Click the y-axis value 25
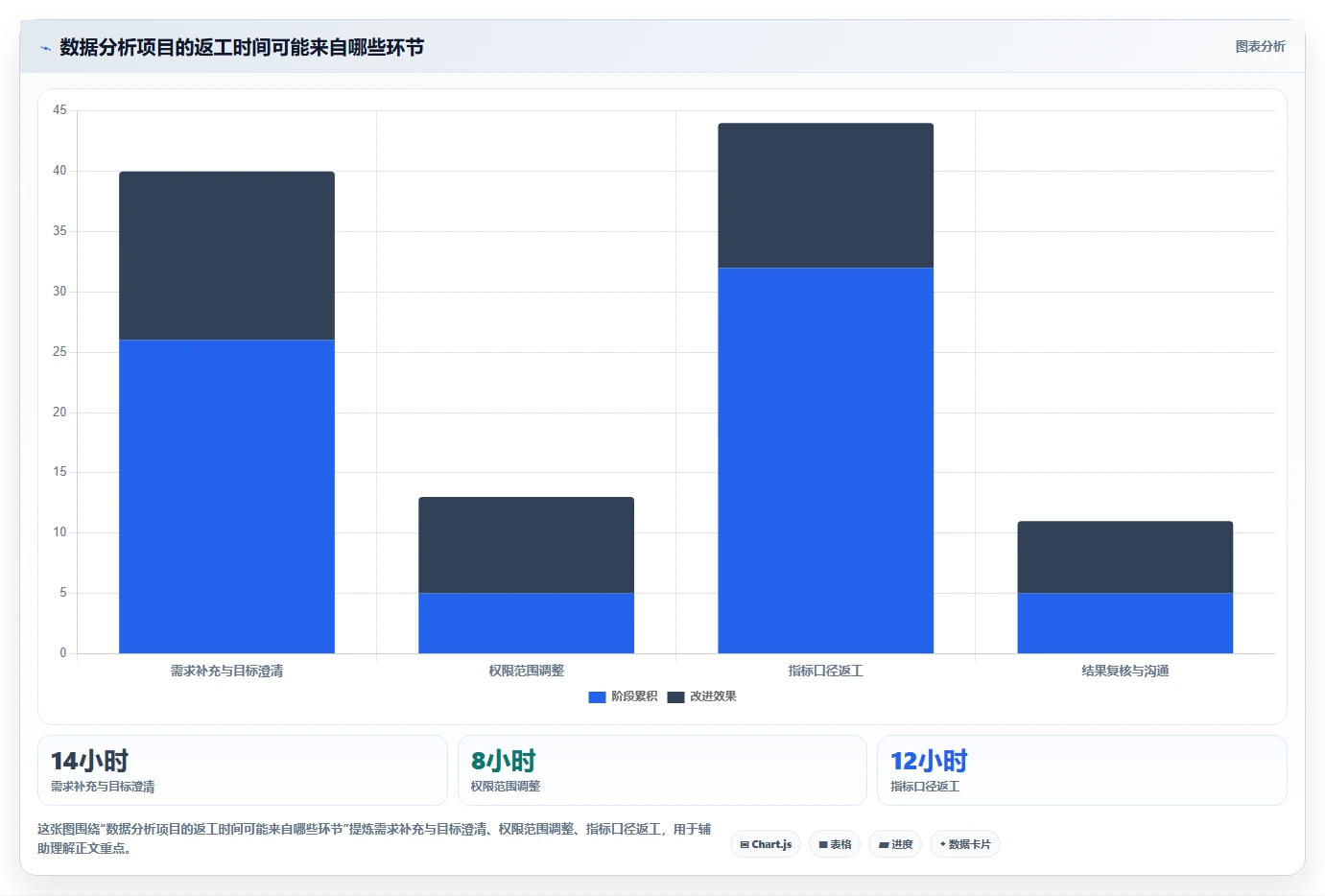The height and width of the screenshot is (896, 1325). click(59, 352)
